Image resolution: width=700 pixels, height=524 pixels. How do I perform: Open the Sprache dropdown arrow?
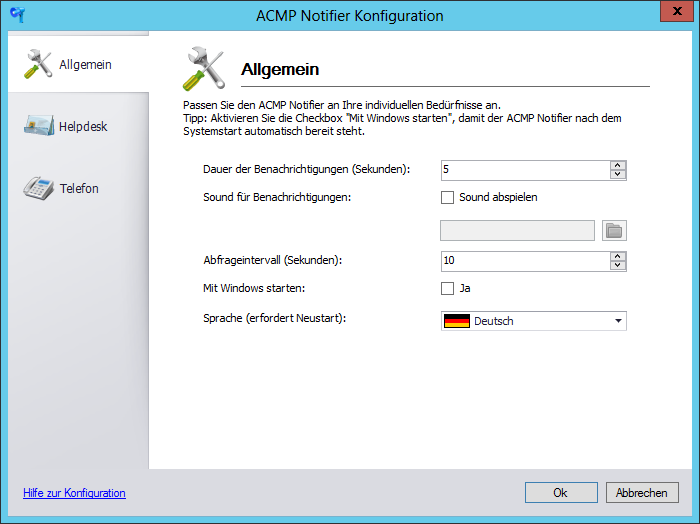pos(618,321)
